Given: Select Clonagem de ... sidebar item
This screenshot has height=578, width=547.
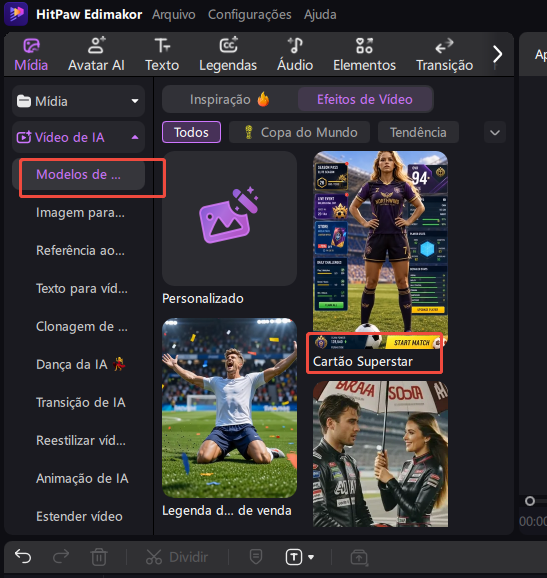Looking at the screenshot, I should (82, 327).
